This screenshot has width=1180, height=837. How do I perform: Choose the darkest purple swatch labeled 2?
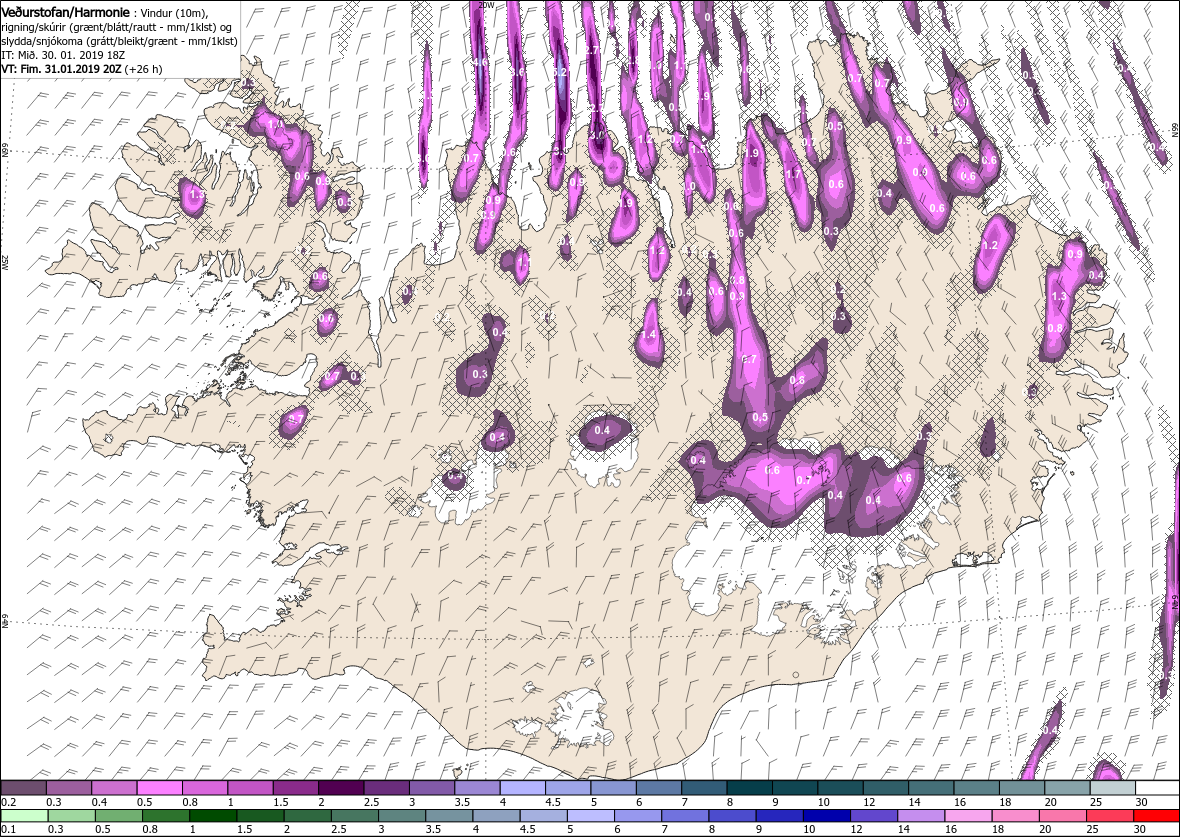coord(342,787)
